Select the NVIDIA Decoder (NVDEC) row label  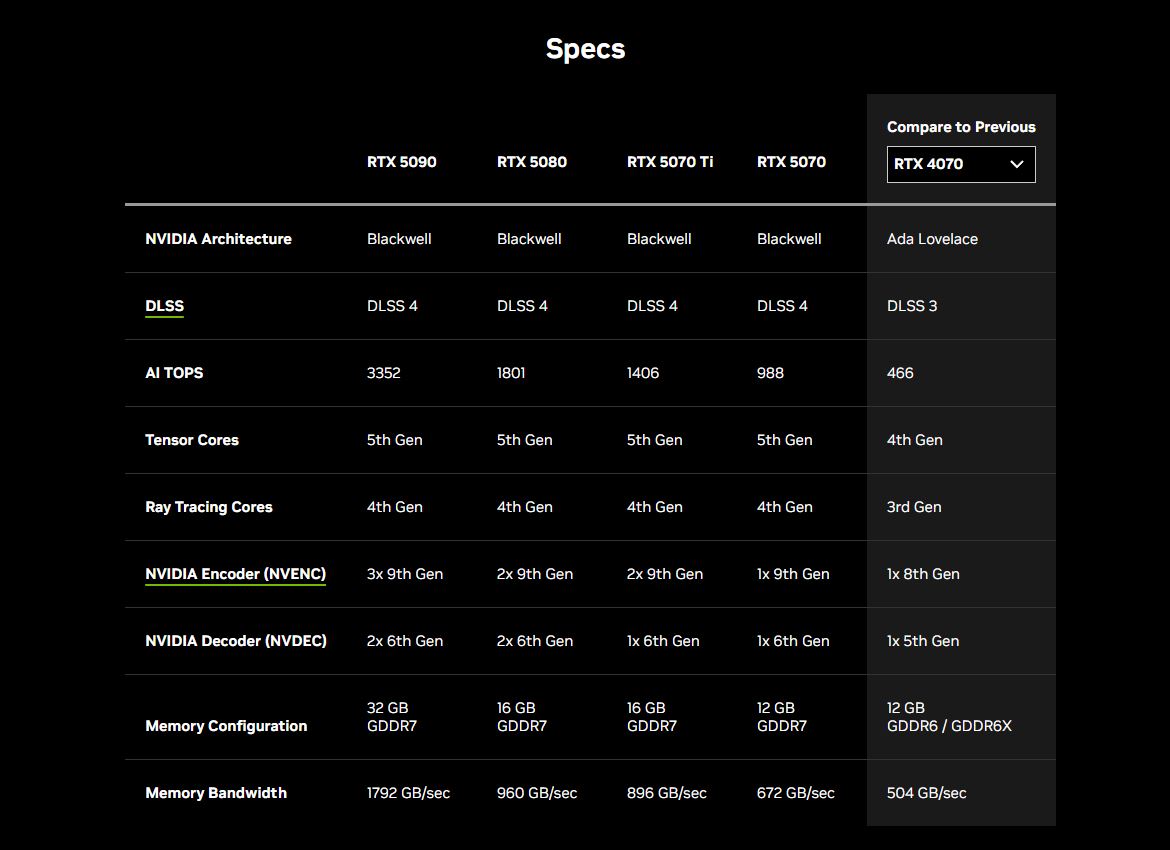pyautogui.click(x=235, y=641)
